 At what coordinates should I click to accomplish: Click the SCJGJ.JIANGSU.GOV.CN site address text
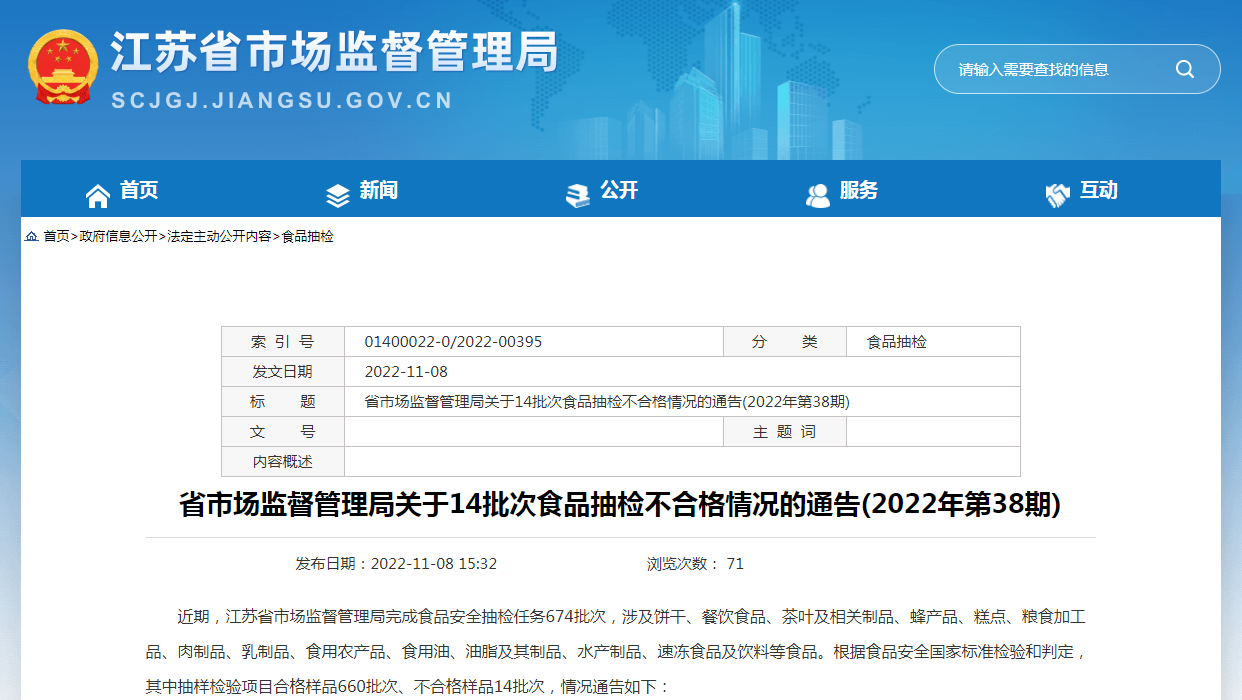click(282, 101)
